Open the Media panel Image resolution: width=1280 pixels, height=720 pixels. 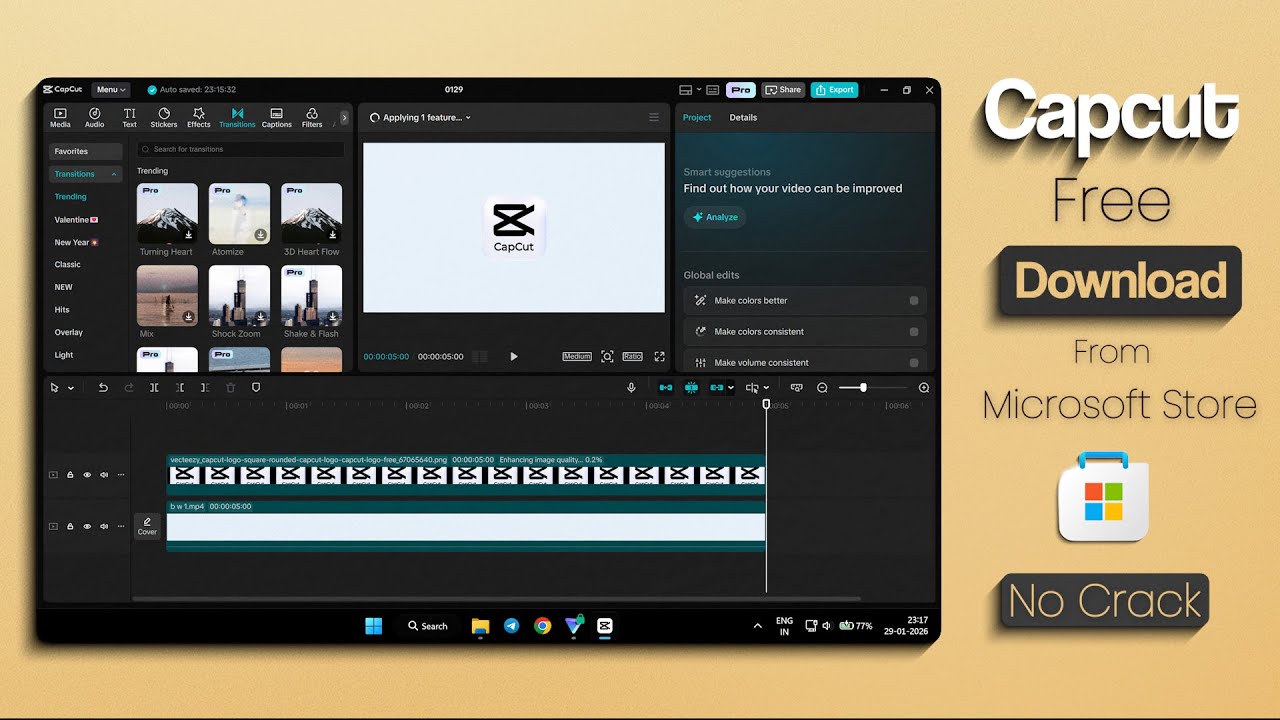tap(60, 118)
